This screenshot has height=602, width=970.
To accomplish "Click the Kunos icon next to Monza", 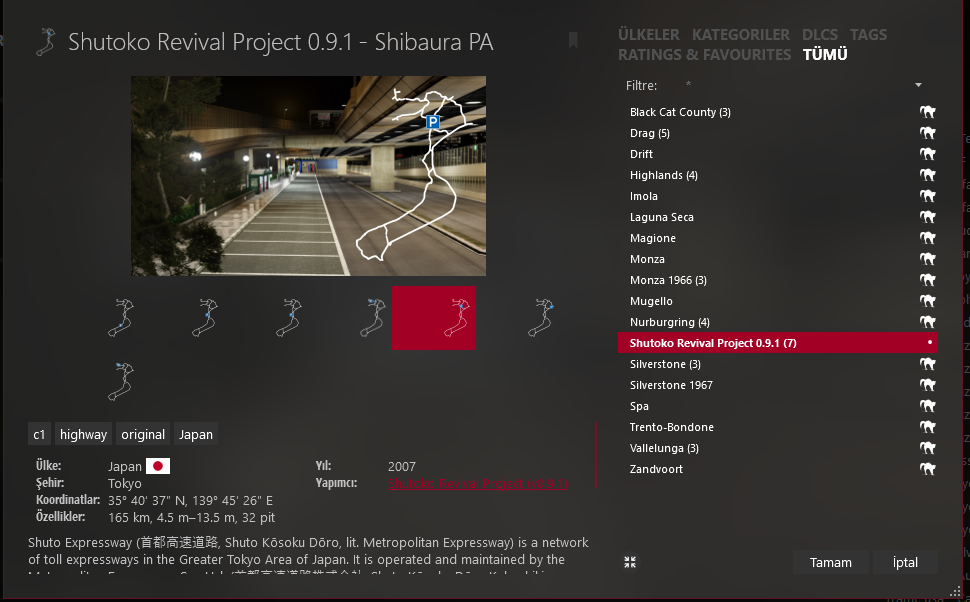I will point(927,259).
